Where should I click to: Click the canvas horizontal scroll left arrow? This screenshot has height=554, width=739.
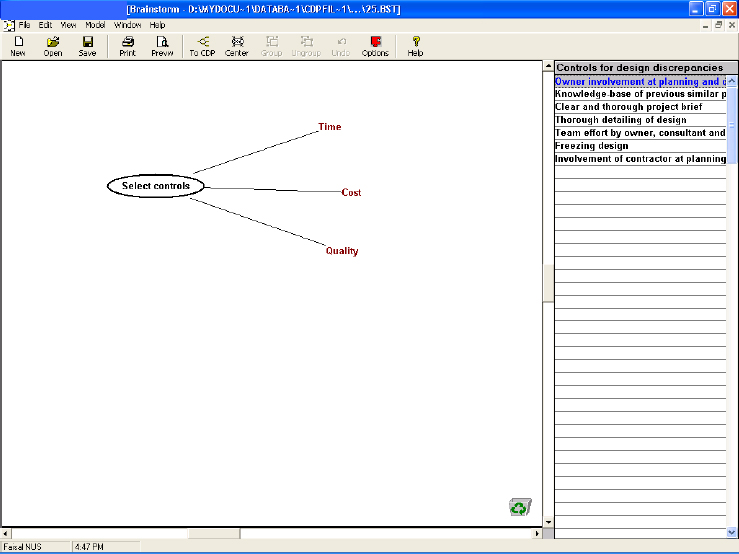[x=5, y=533]
